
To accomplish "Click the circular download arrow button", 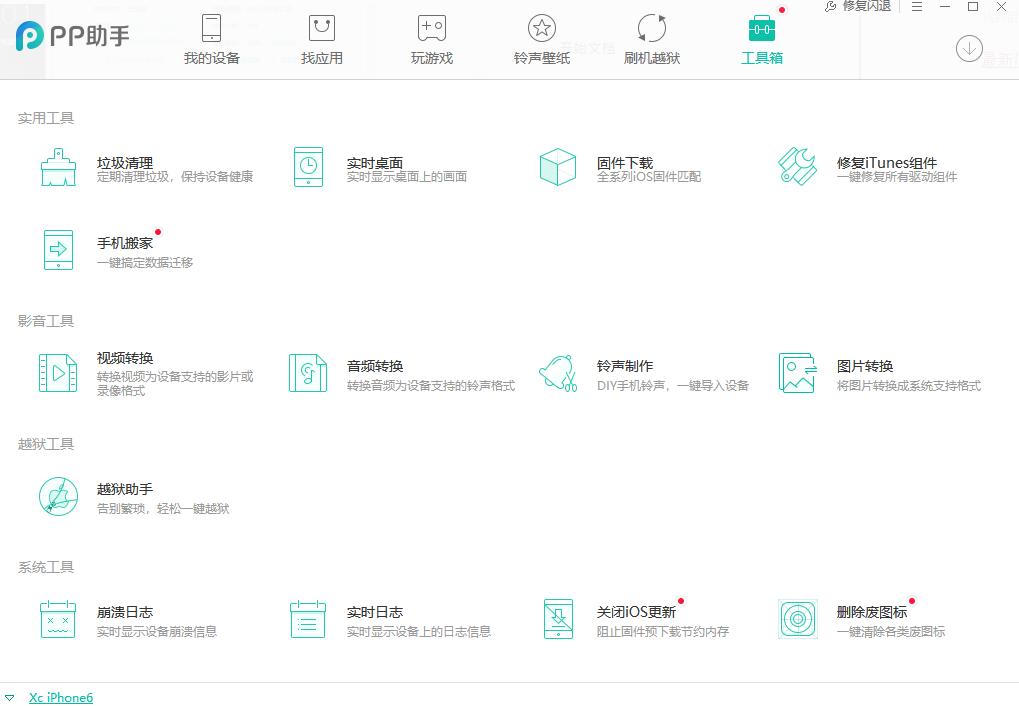I will click(967, 47).
